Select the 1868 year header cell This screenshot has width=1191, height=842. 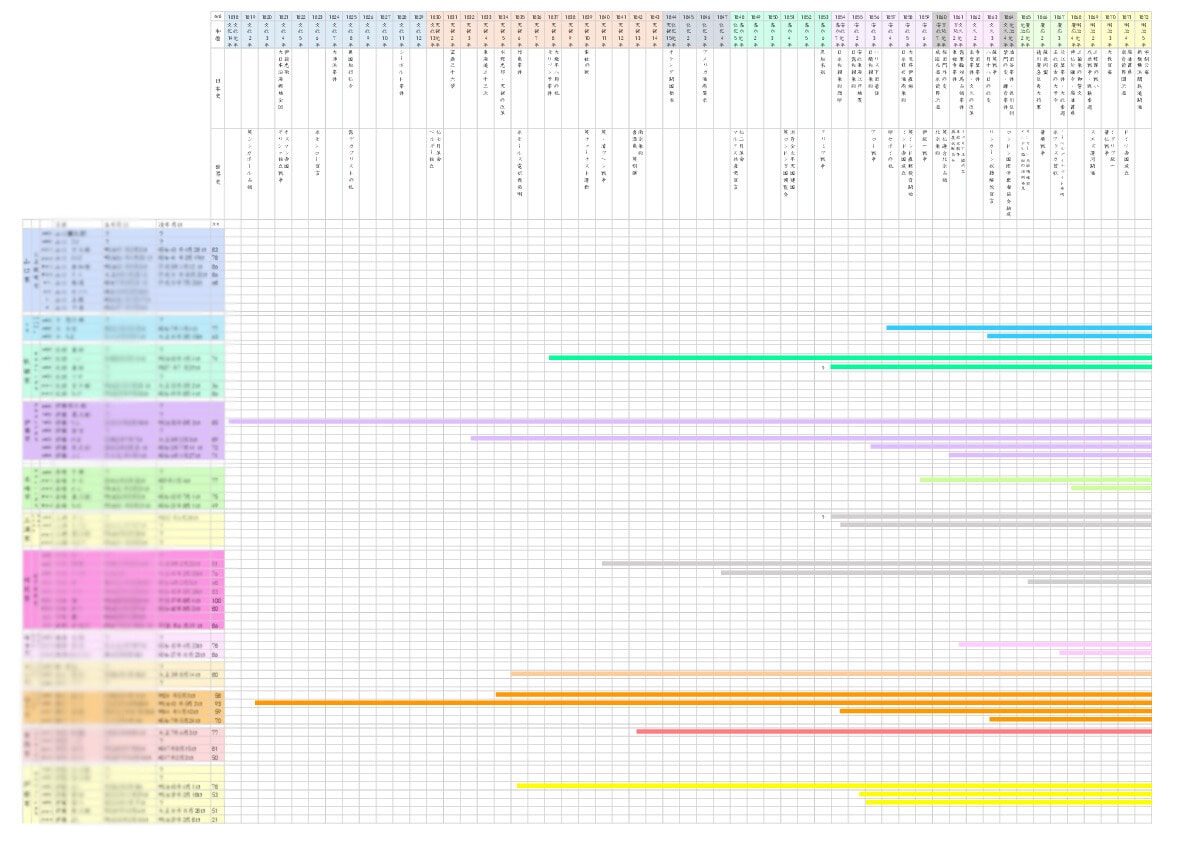point(1076,16)
